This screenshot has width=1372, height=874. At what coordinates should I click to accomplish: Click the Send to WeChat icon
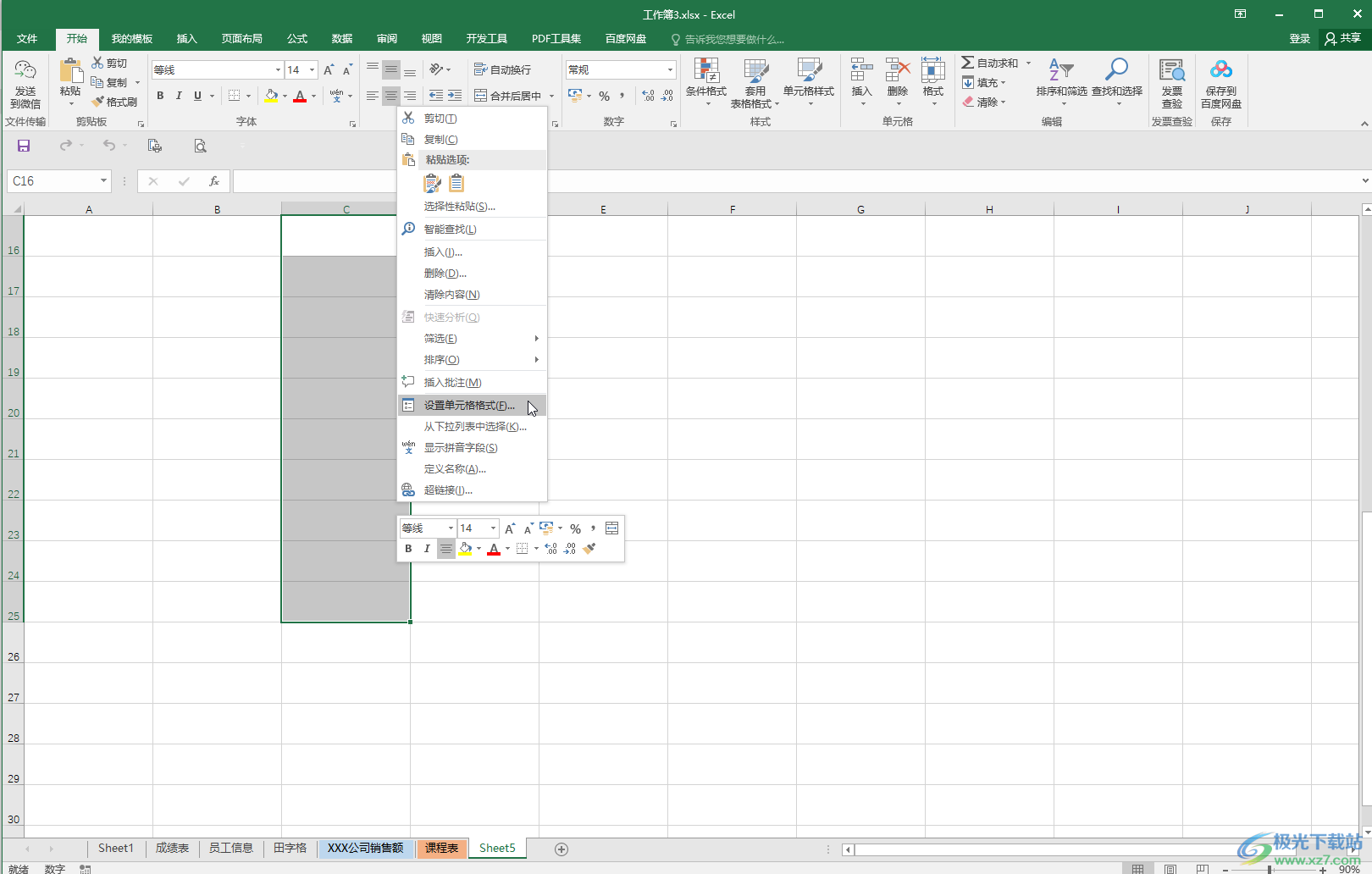click(25, 71)
